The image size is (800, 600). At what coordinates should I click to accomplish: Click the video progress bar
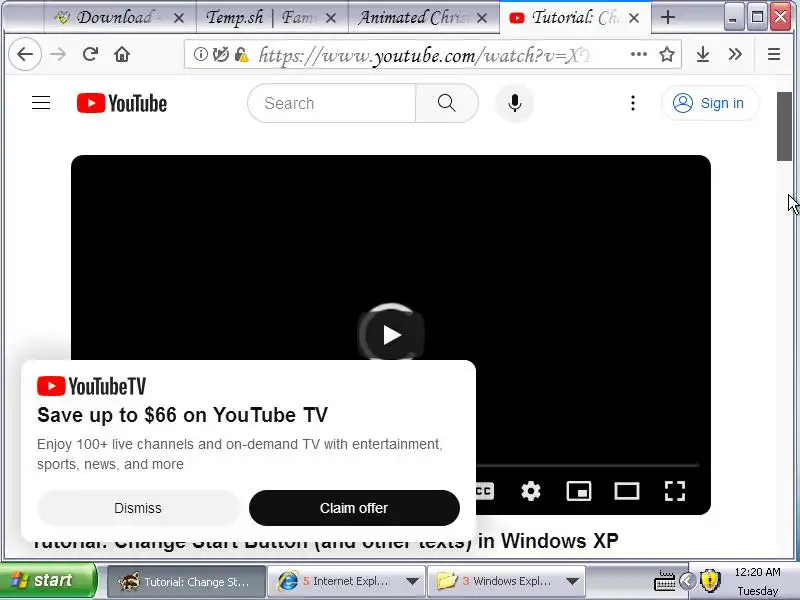coord(587,465)
